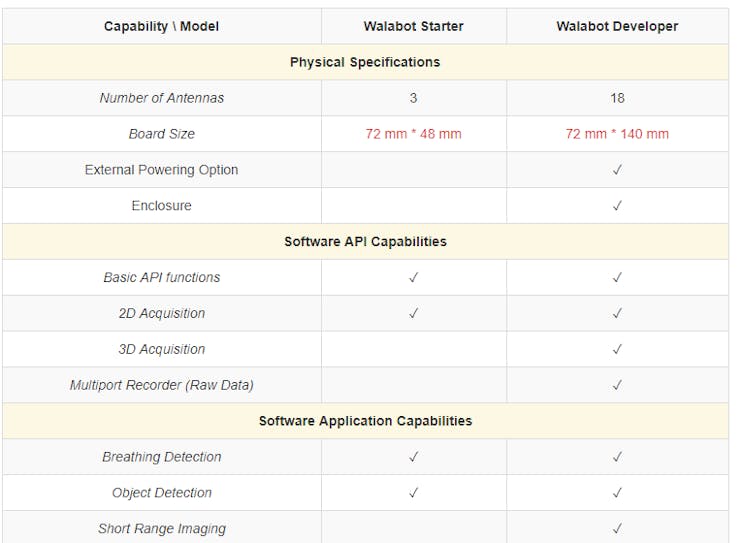This screenshot has height=543, width=740.
Task: Click Developer Multiport Recorder checkmark
Action: (617, 385)
